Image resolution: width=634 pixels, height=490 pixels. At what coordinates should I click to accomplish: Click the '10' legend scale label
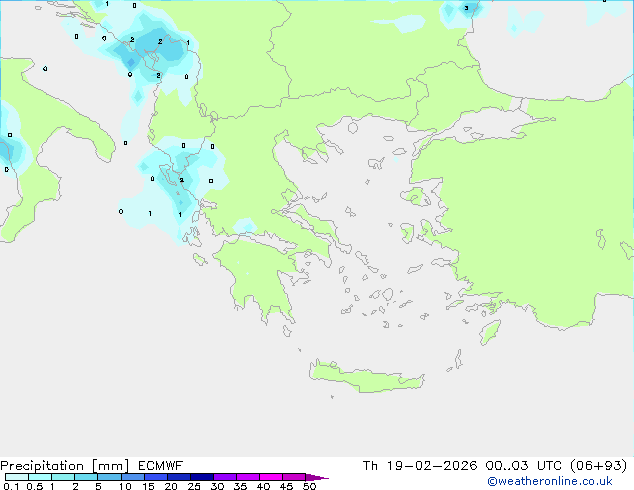(125, 486)
